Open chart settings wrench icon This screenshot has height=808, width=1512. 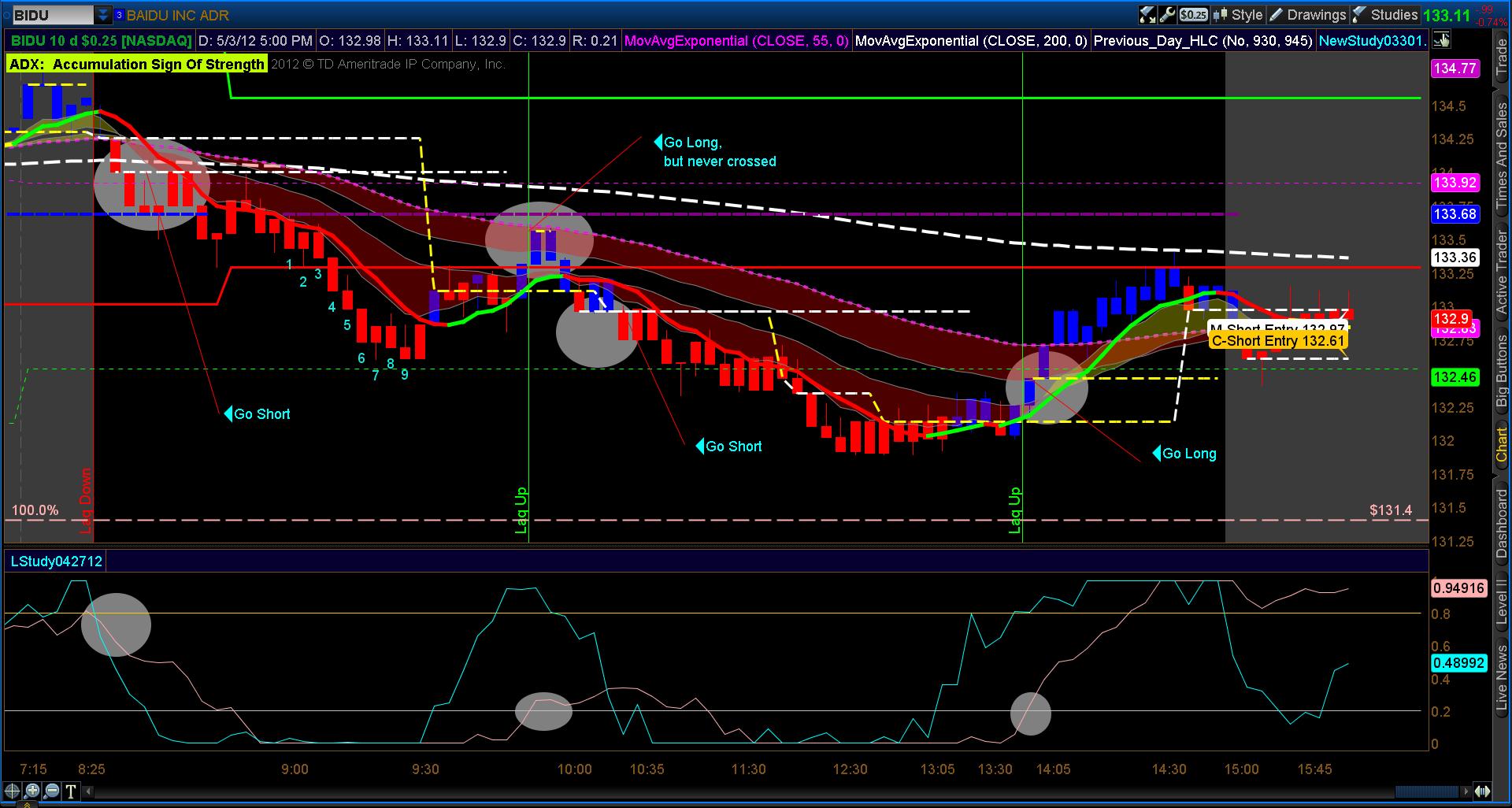(x=1167, y=14)
